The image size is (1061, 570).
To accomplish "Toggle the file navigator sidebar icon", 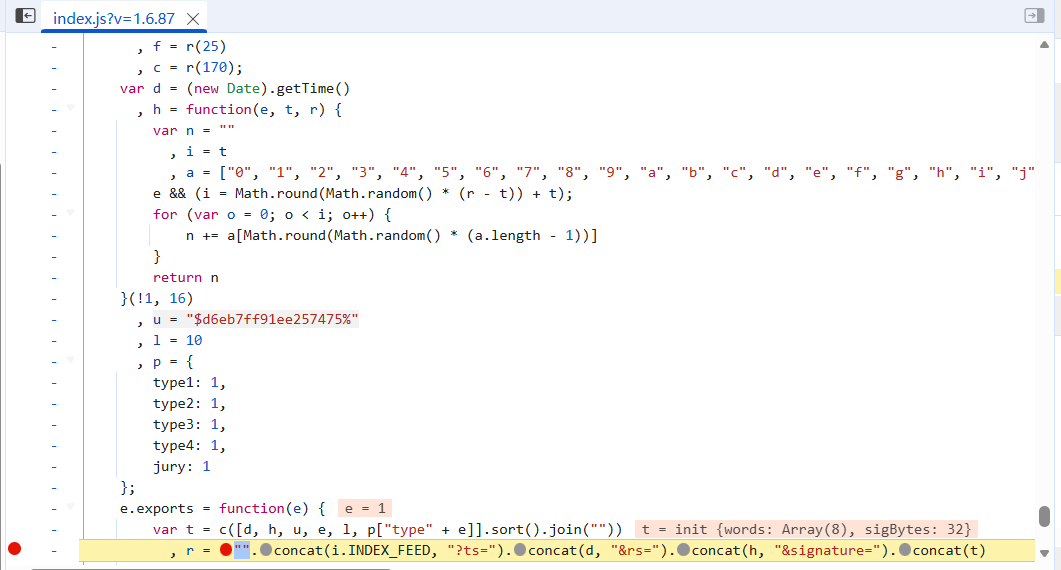I will [25, 16].
